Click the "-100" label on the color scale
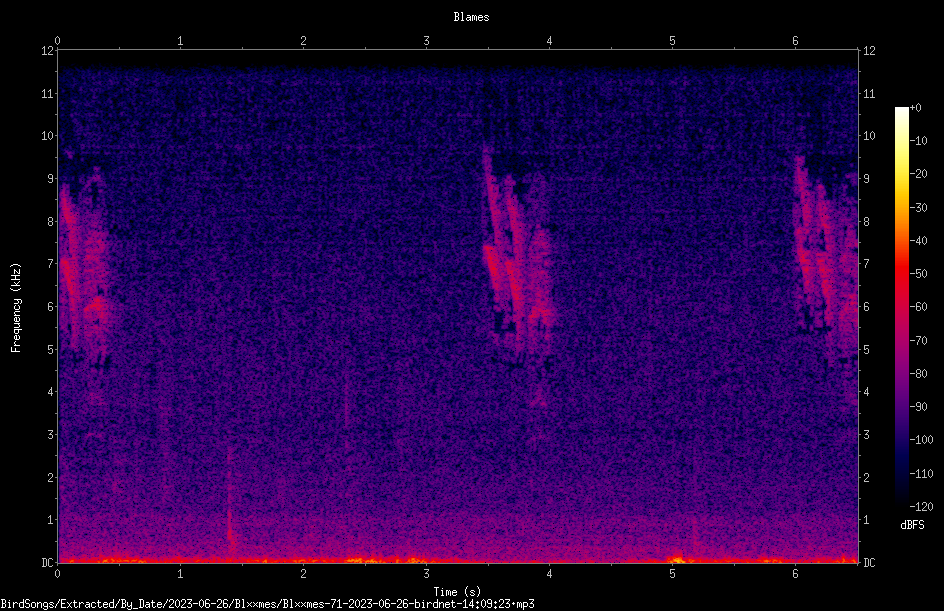This screenshot has height=611, width=944. (x=921, y=440)
